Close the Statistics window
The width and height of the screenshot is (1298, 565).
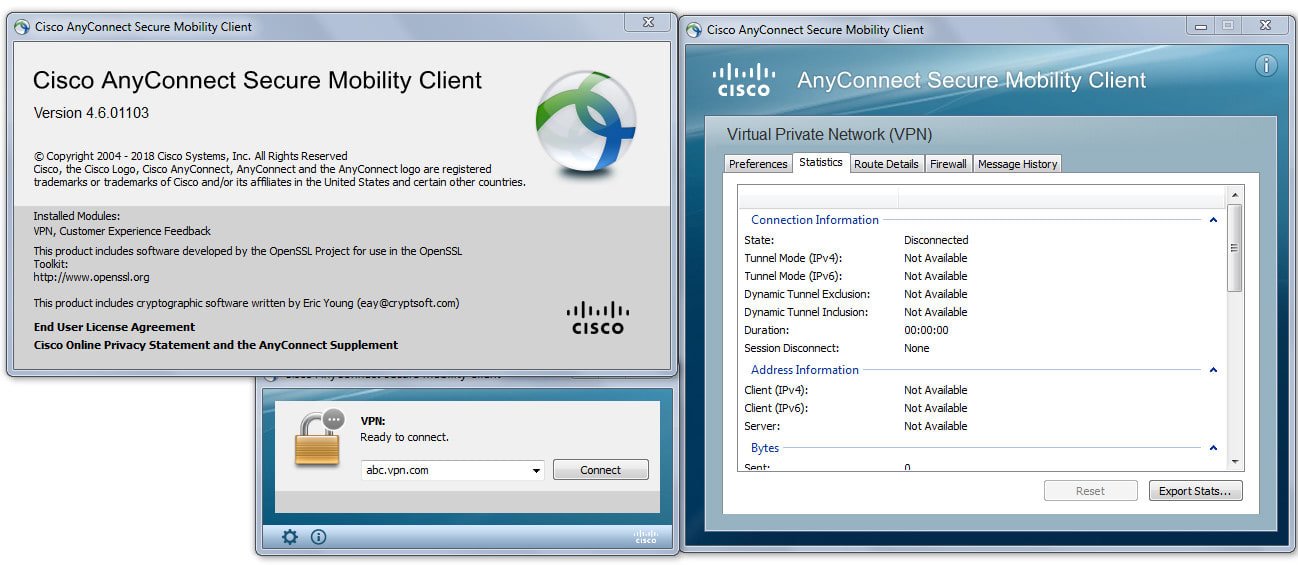click(x=1264, y=25)
